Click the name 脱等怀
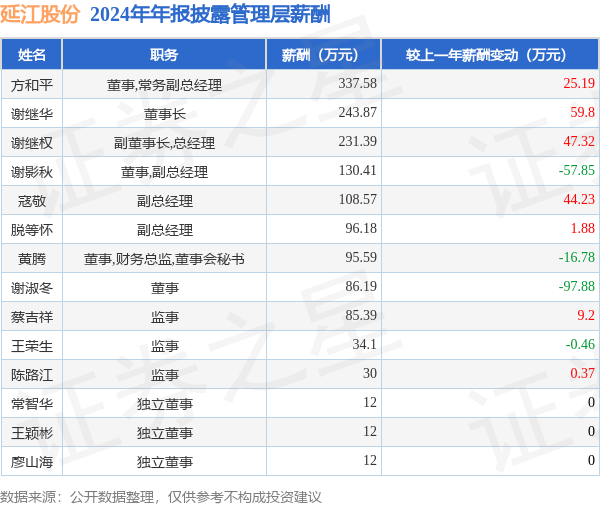The height and width of the screenshot is (506, 600). (x=31, y=230)
